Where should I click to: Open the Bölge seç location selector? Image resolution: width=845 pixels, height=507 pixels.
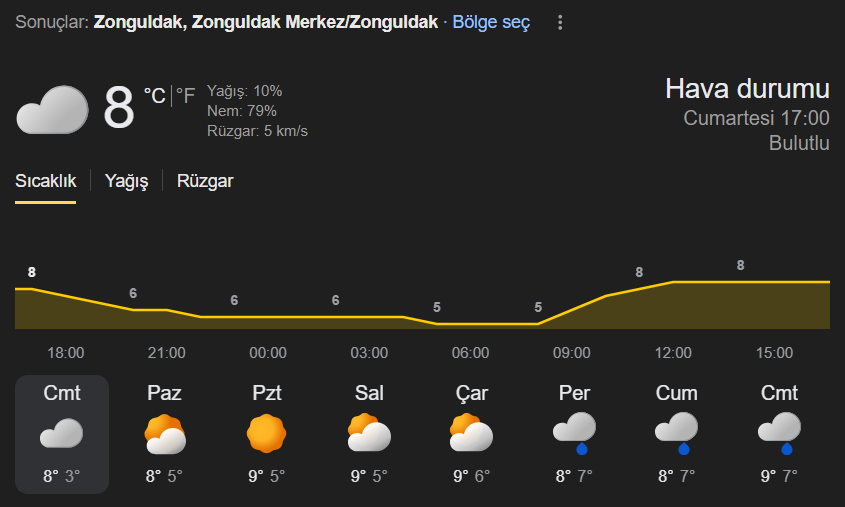pos(491,22)
